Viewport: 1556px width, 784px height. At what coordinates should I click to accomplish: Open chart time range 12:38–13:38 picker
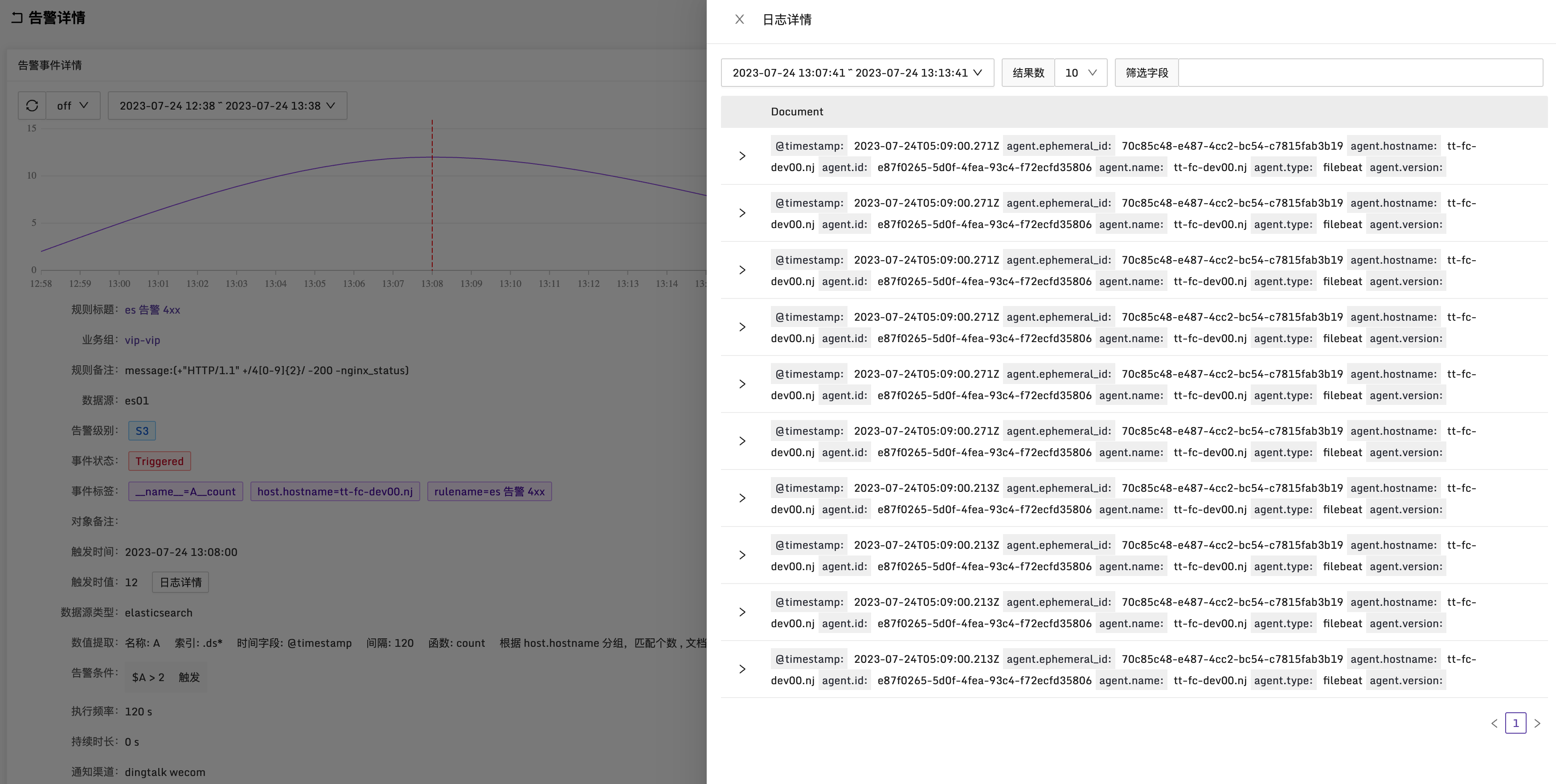[x=227, y=106]
